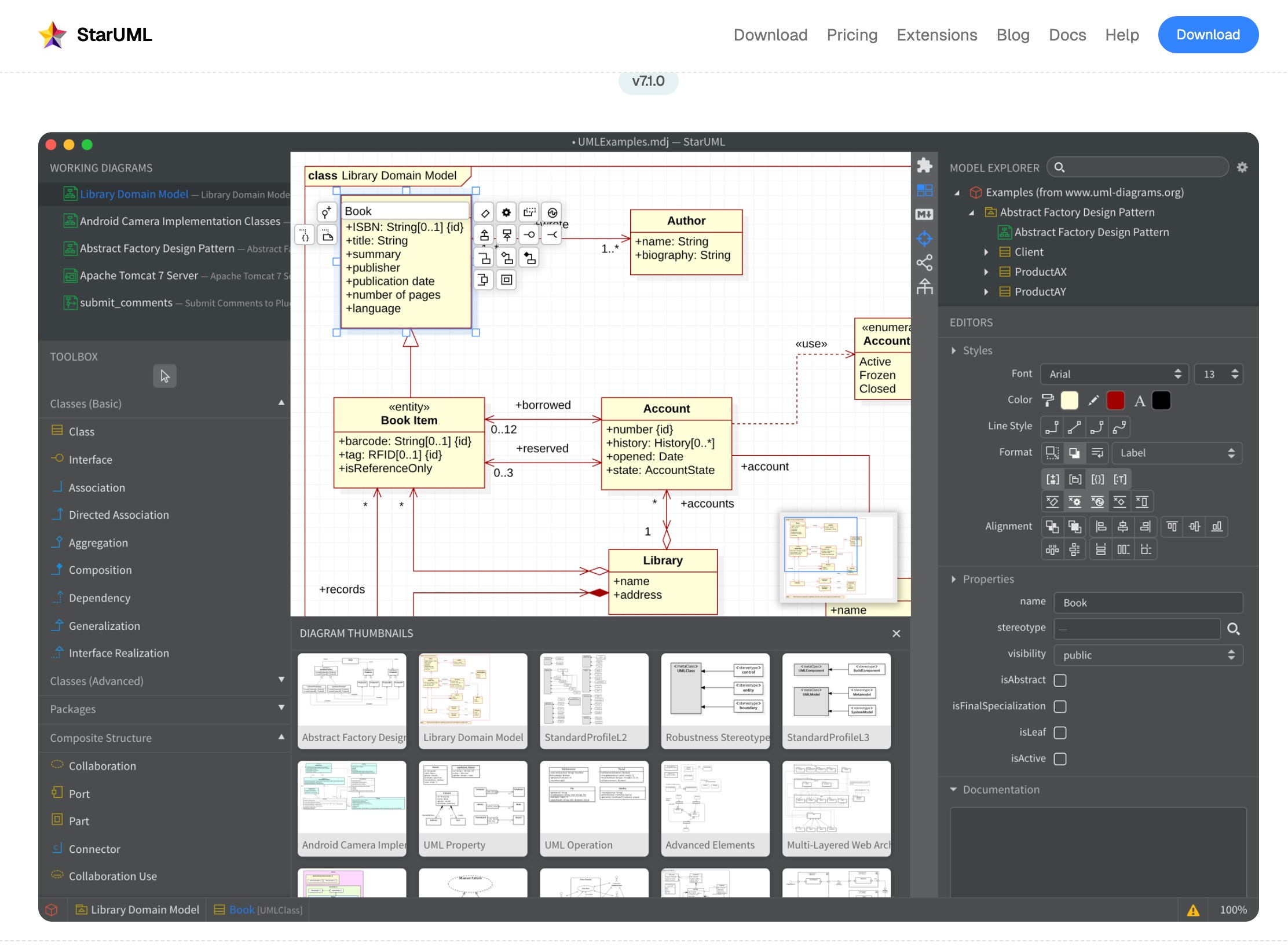Click the fill color paint icon

[x=1048, y=400]
